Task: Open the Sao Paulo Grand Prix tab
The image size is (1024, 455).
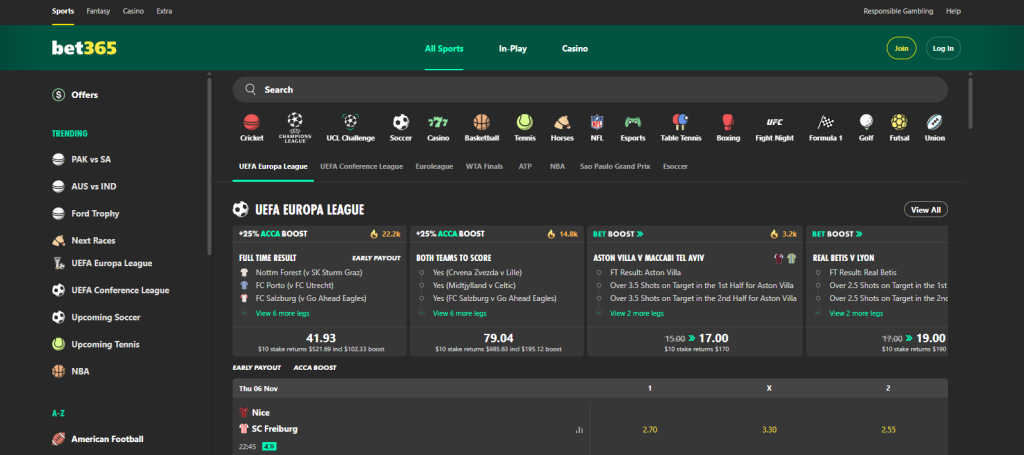Action: (x=615, y=166)
